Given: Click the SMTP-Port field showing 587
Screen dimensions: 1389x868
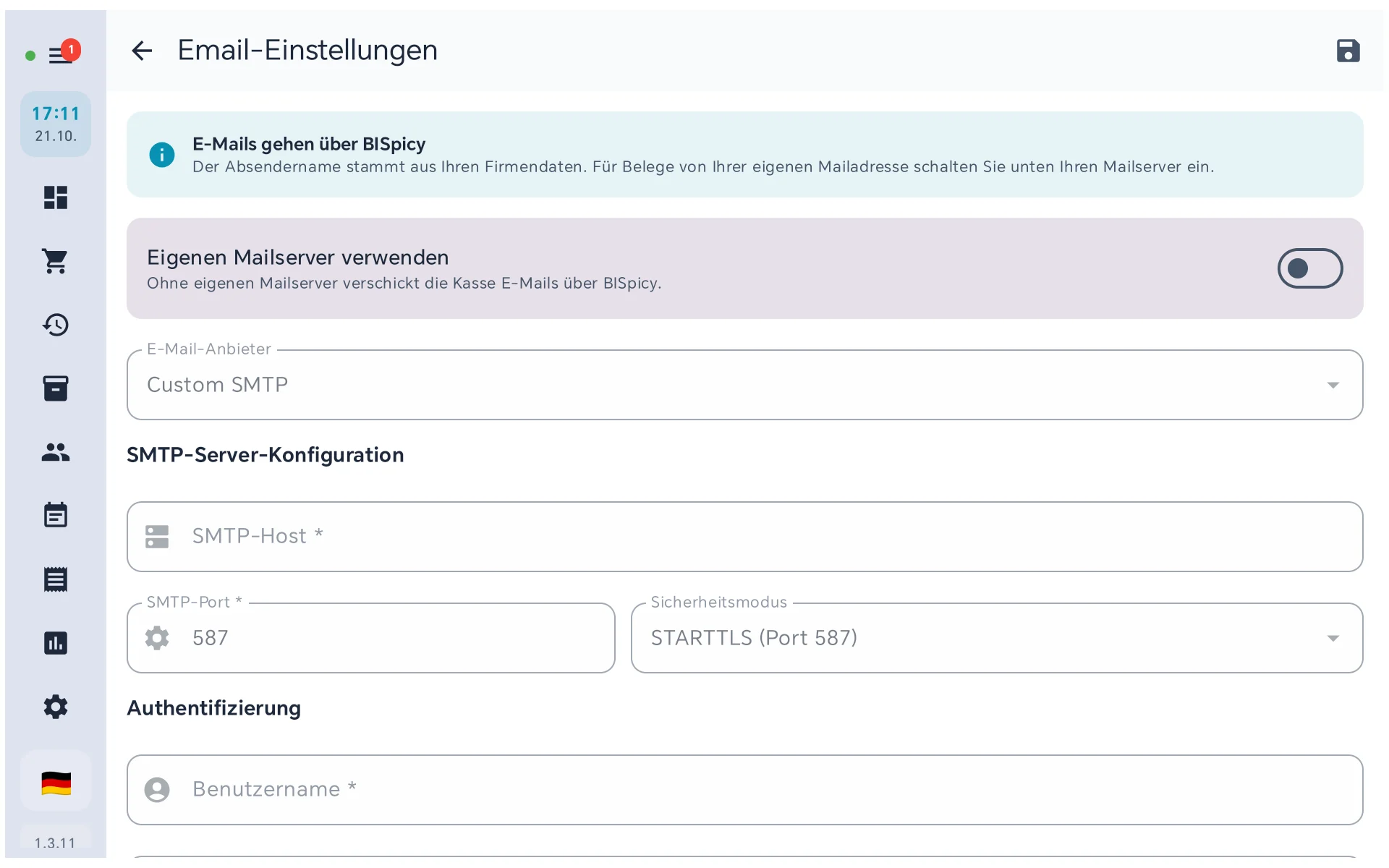Looking at the screenshot, I should click(x=370, y=638).
